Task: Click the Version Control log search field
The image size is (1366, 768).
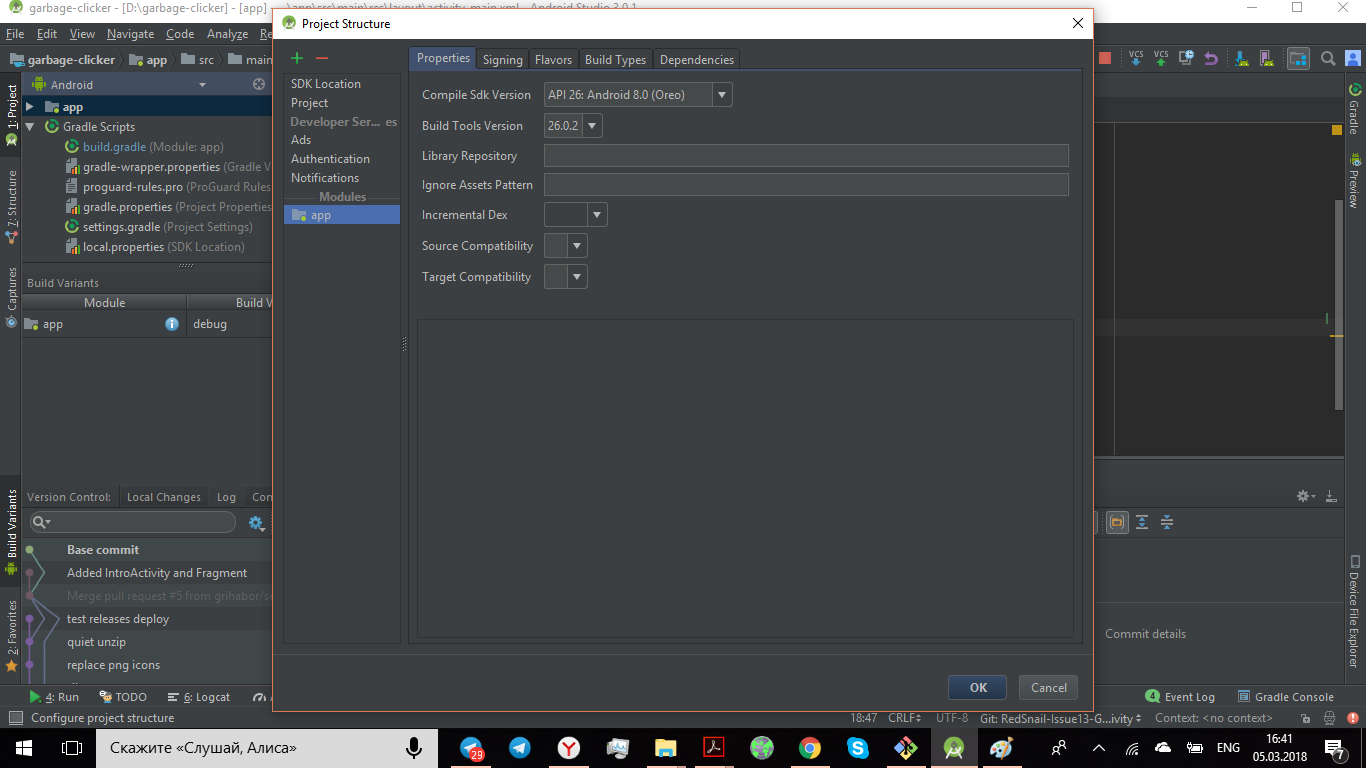Action: [133, 522]
